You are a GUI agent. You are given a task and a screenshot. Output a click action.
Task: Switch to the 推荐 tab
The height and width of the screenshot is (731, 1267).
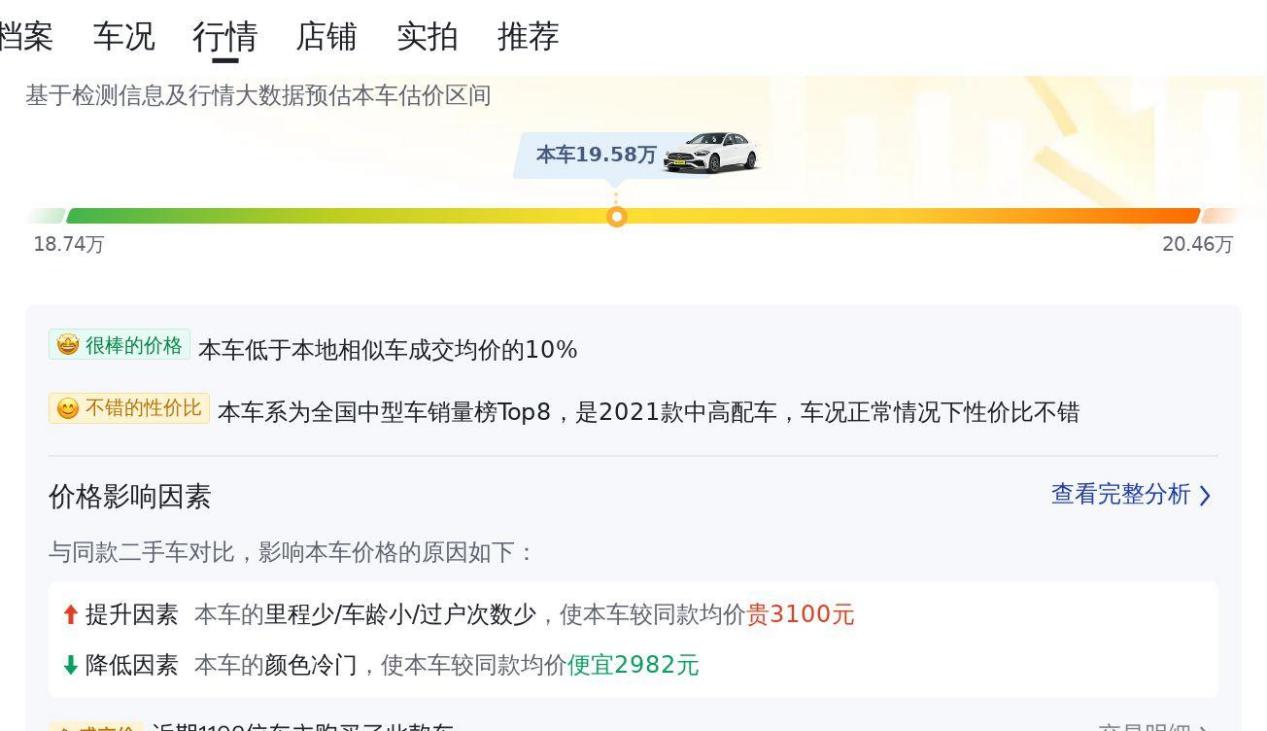528,37
